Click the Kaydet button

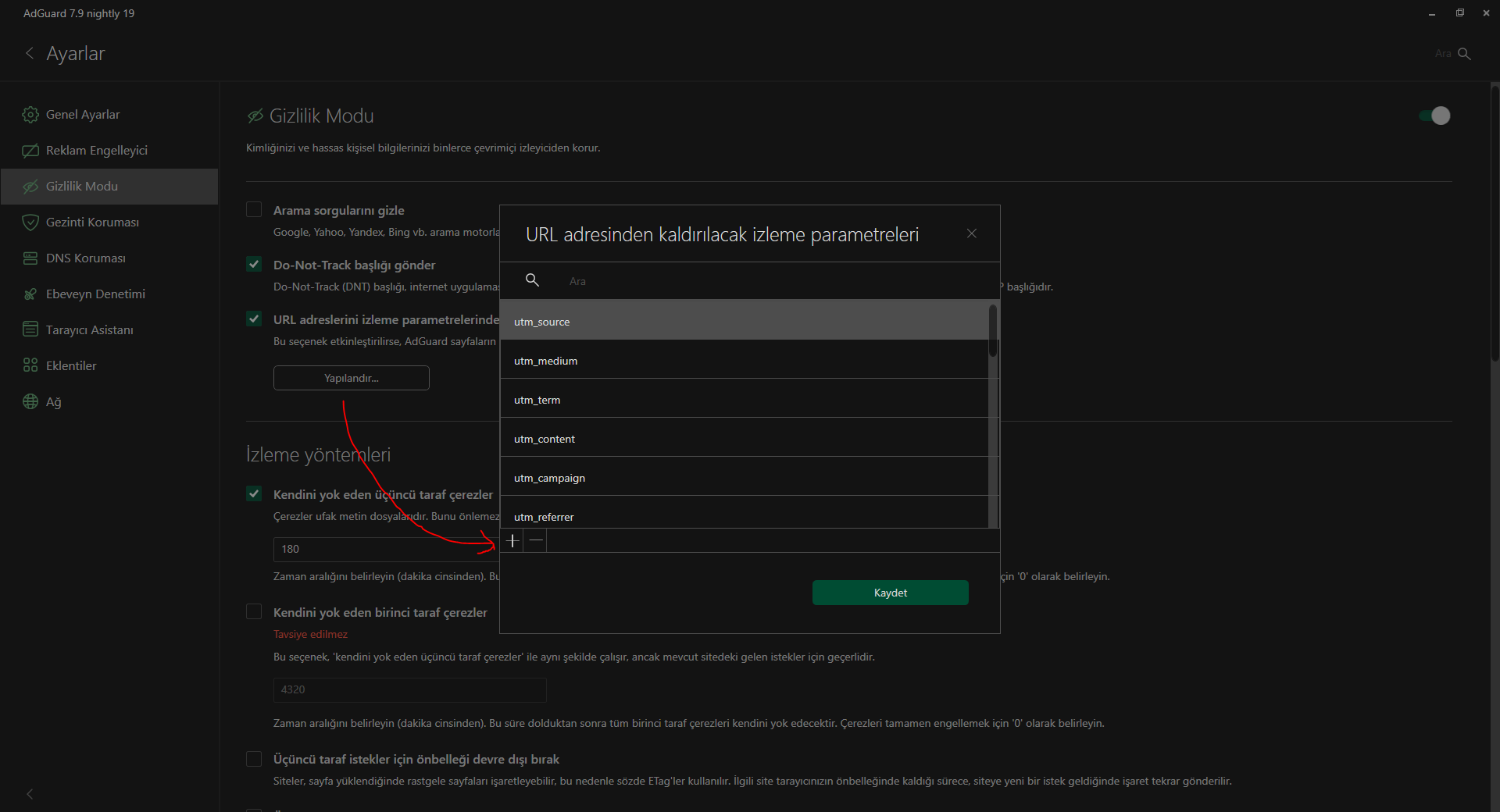tap(891, 593)
